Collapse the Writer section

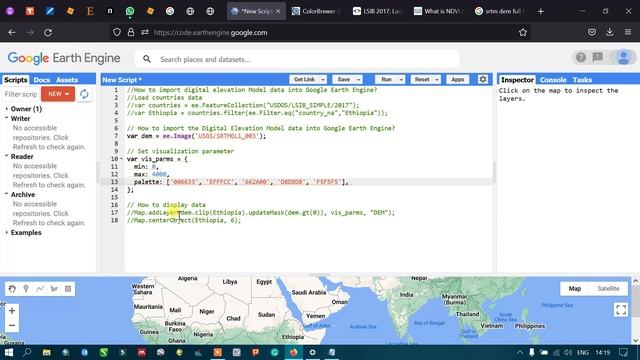(x=7, y=118)
